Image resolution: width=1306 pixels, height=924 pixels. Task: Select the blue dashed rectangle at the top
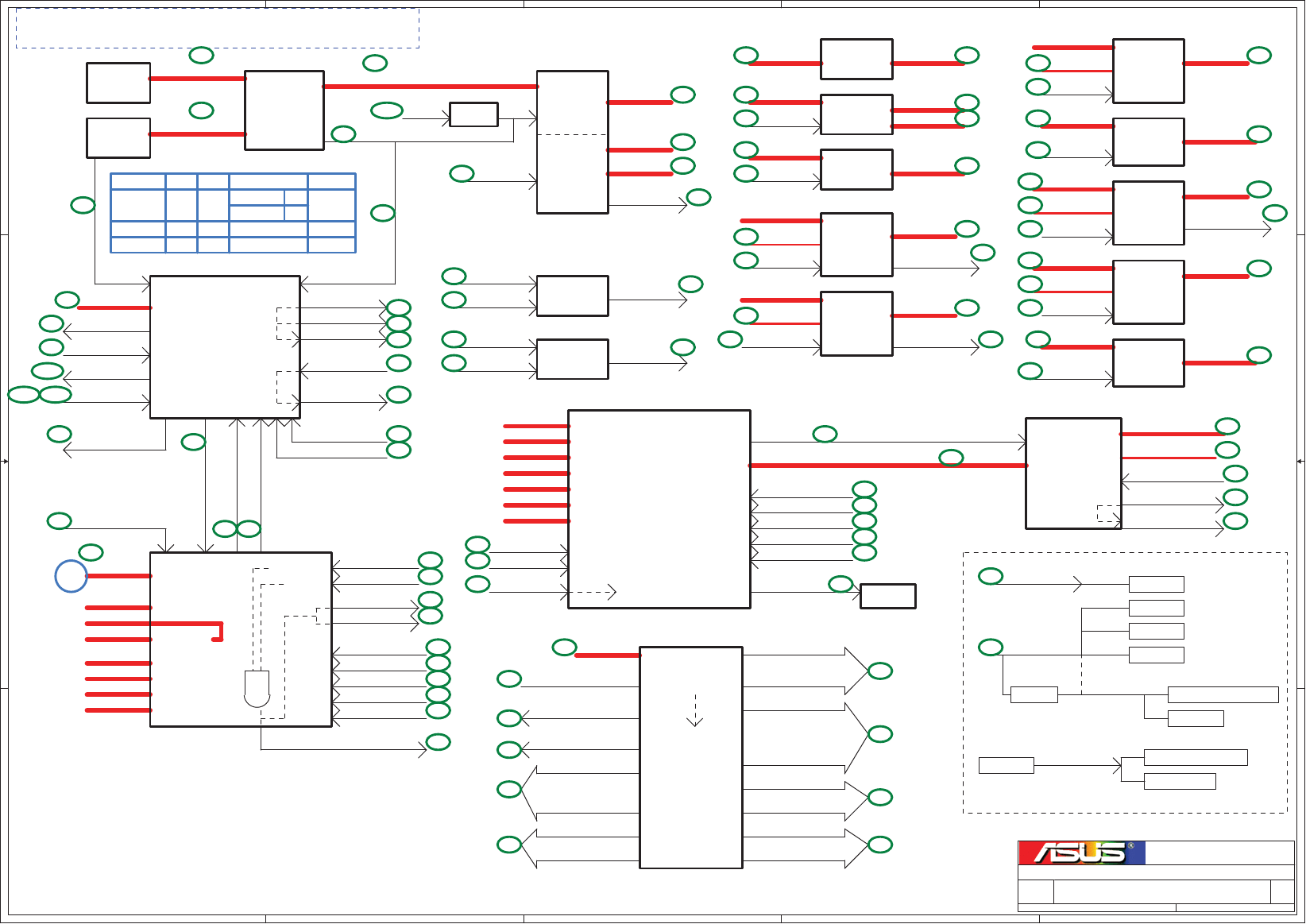click(218, 28)
